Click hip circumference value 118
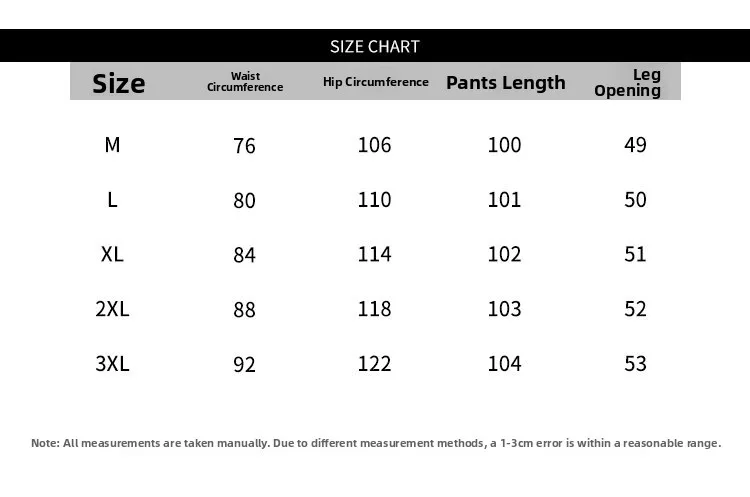 click(x=375, y=309)
